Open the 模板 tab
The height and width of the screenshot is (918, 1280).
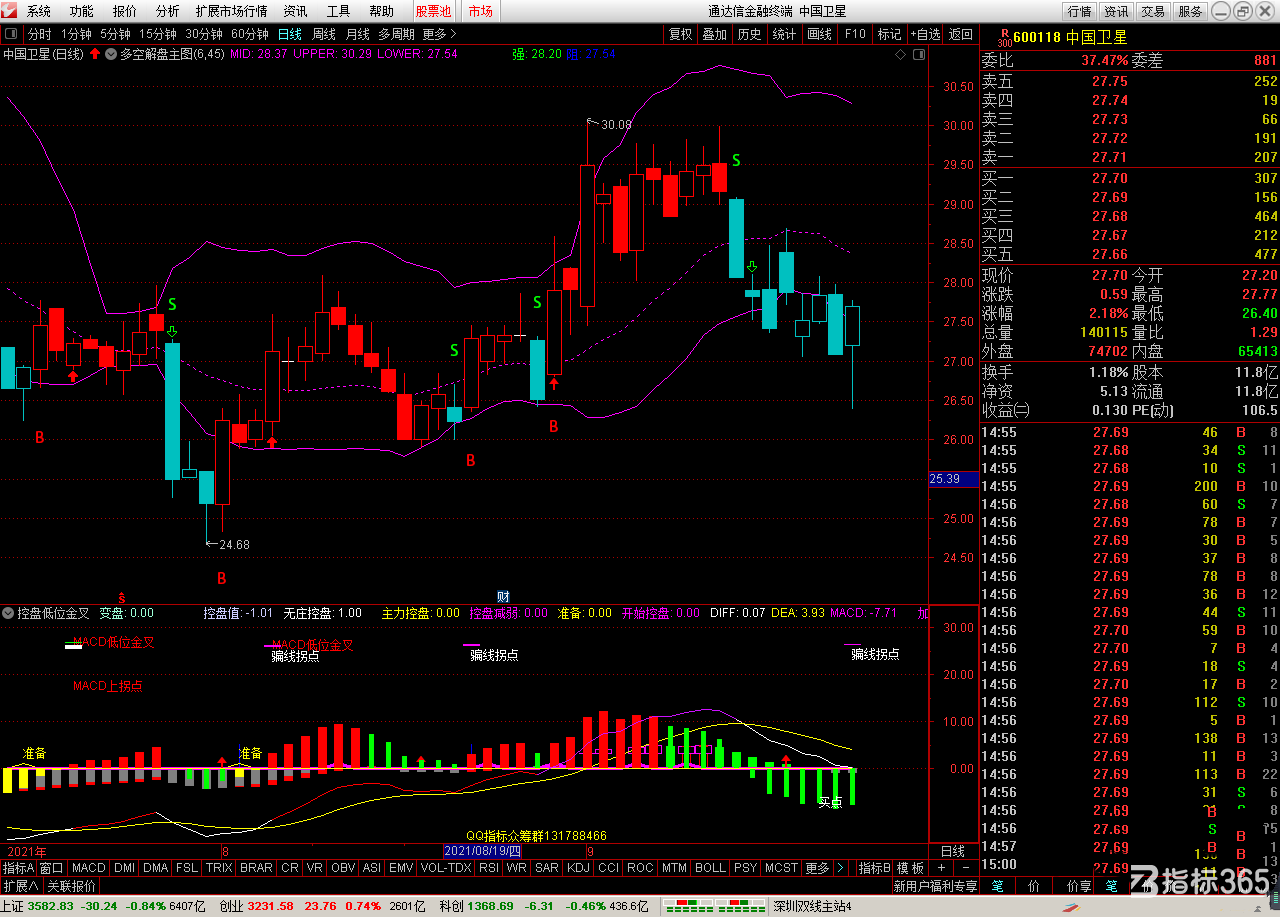[910, 868]
